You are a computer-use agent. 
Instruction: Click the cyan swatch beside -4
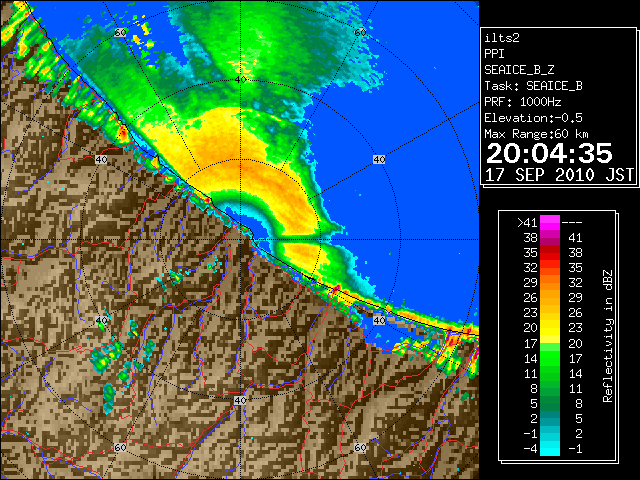(x=550, y=449)
